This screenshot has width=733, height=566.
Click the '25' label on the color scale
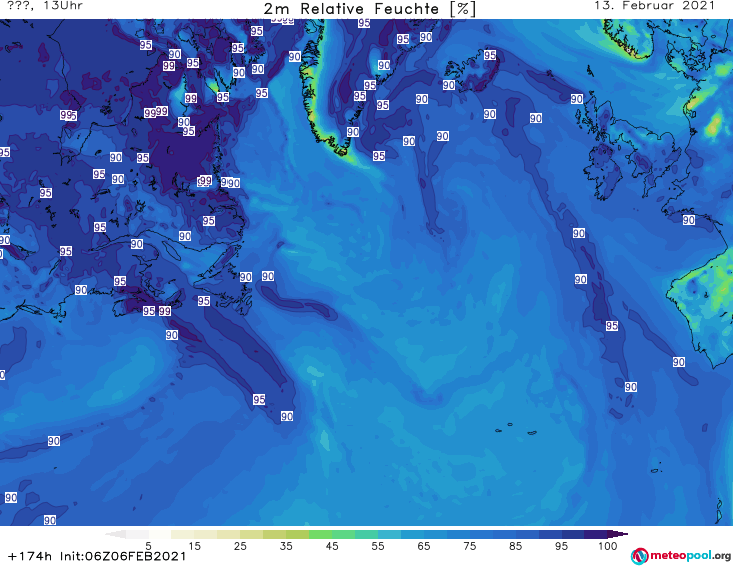(x=240, y=546)
